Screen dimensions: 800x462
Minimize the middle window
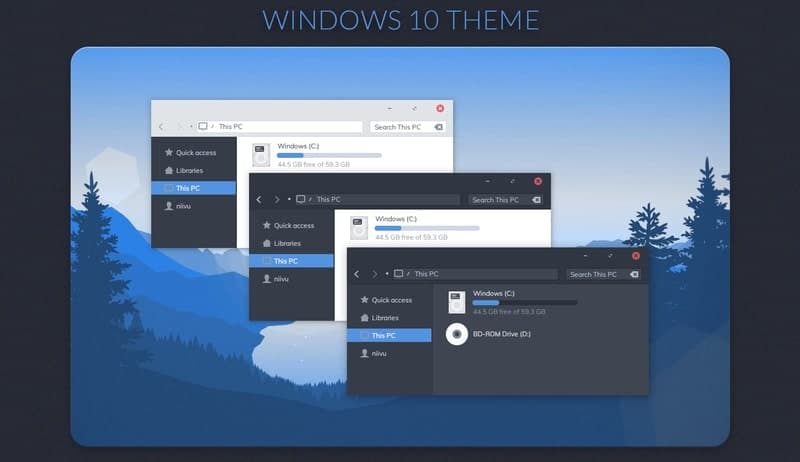488,181
